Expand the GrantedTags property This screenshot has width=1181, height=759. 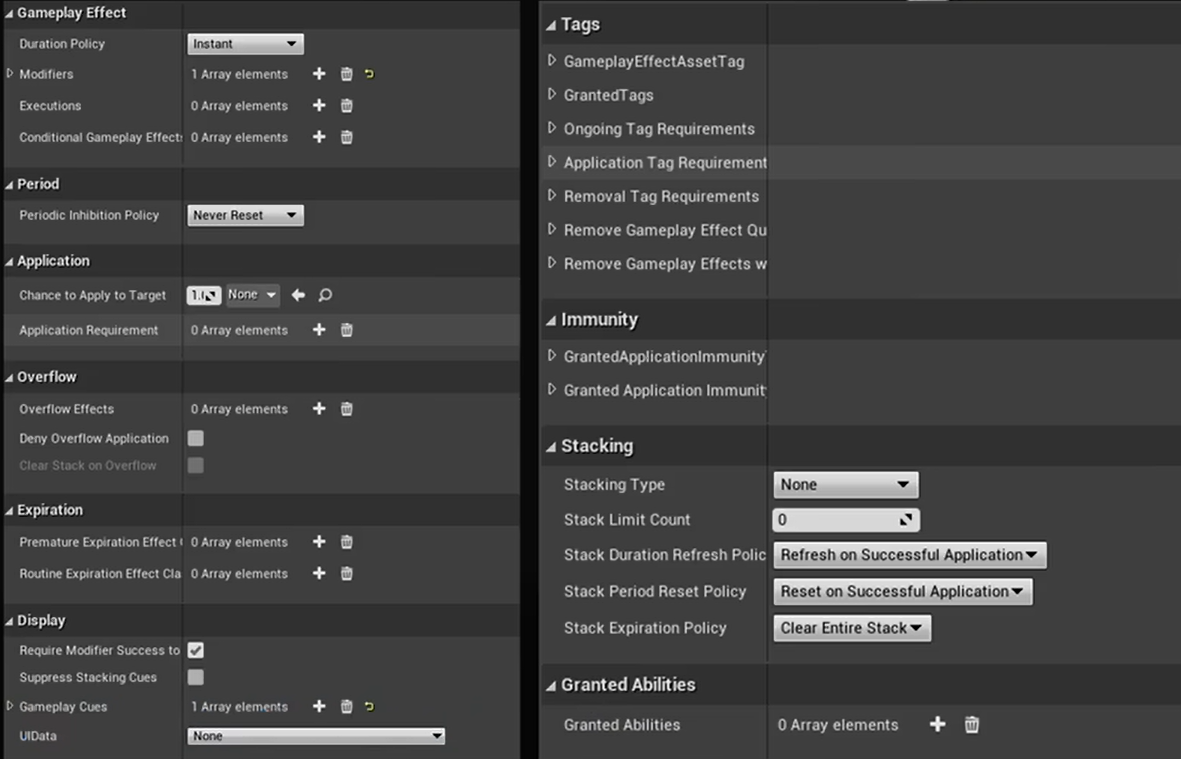click(x=552, y=95)
